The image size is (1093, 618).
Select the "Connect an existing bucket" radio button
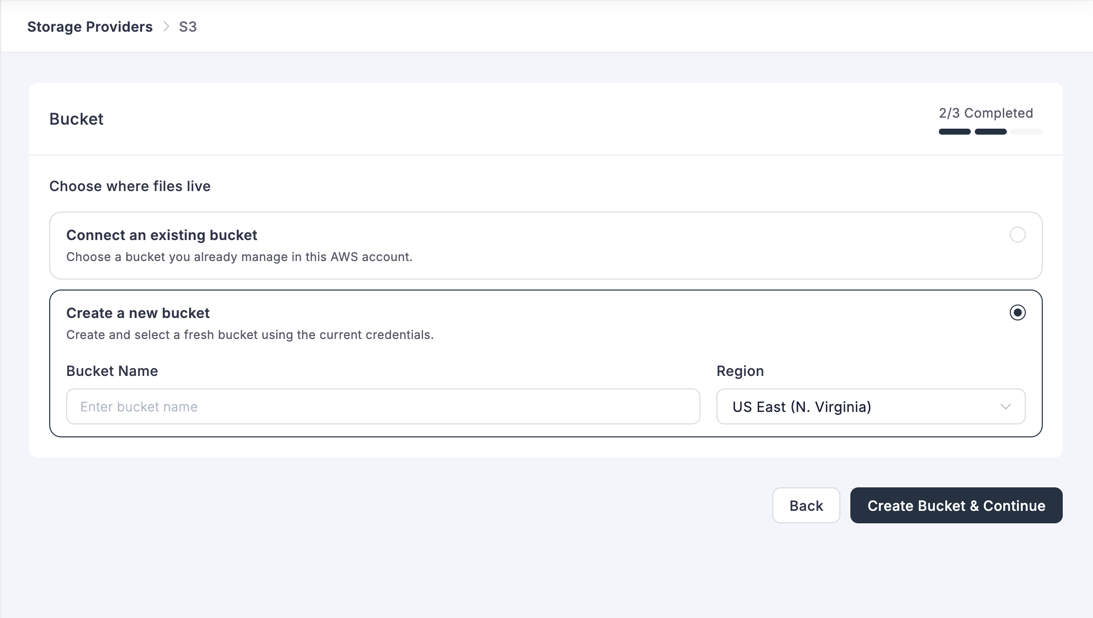pos(1018,234)
